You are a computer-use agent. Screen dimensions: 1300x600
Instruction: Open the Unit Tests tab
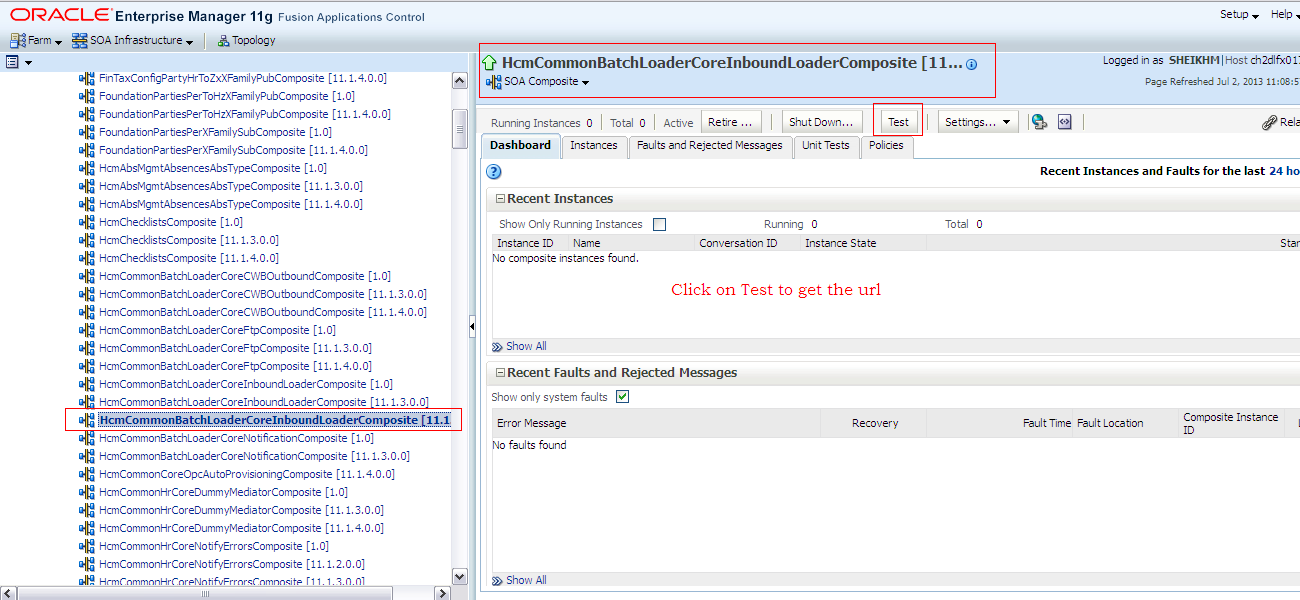tap(826, 145)
